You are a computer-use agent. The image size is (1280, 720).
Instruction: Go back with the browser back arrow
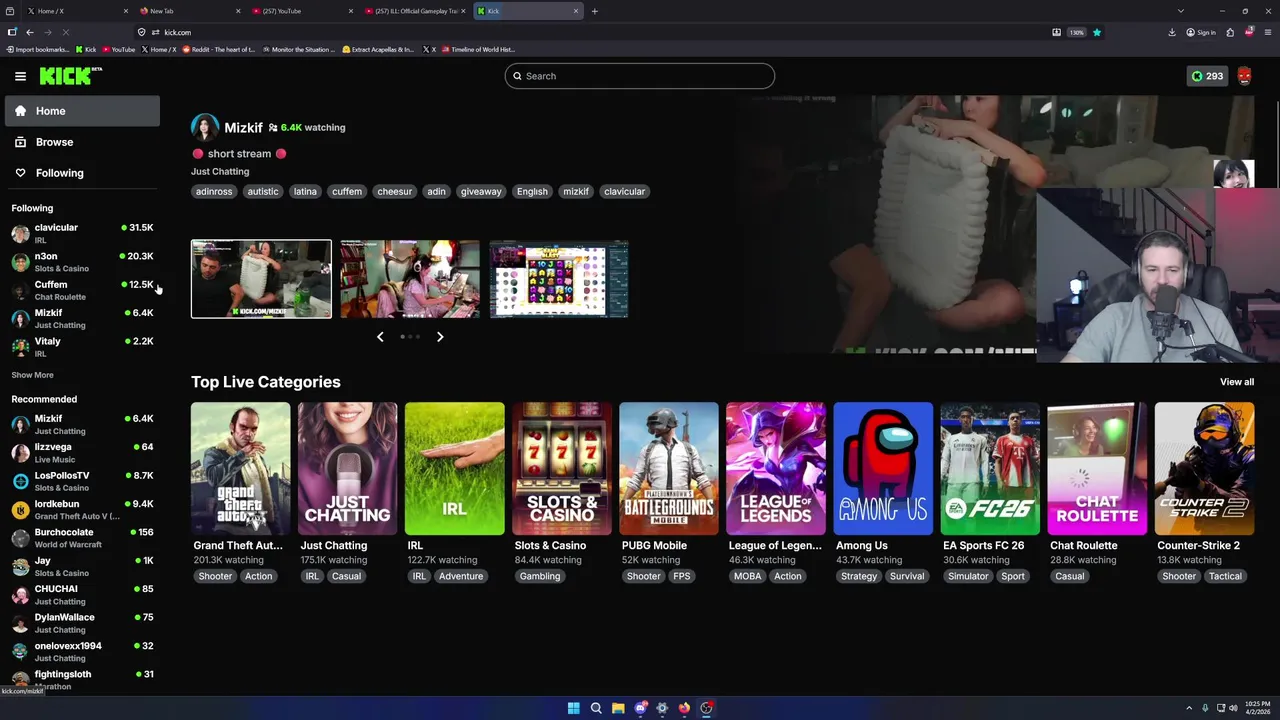point(29,32)
